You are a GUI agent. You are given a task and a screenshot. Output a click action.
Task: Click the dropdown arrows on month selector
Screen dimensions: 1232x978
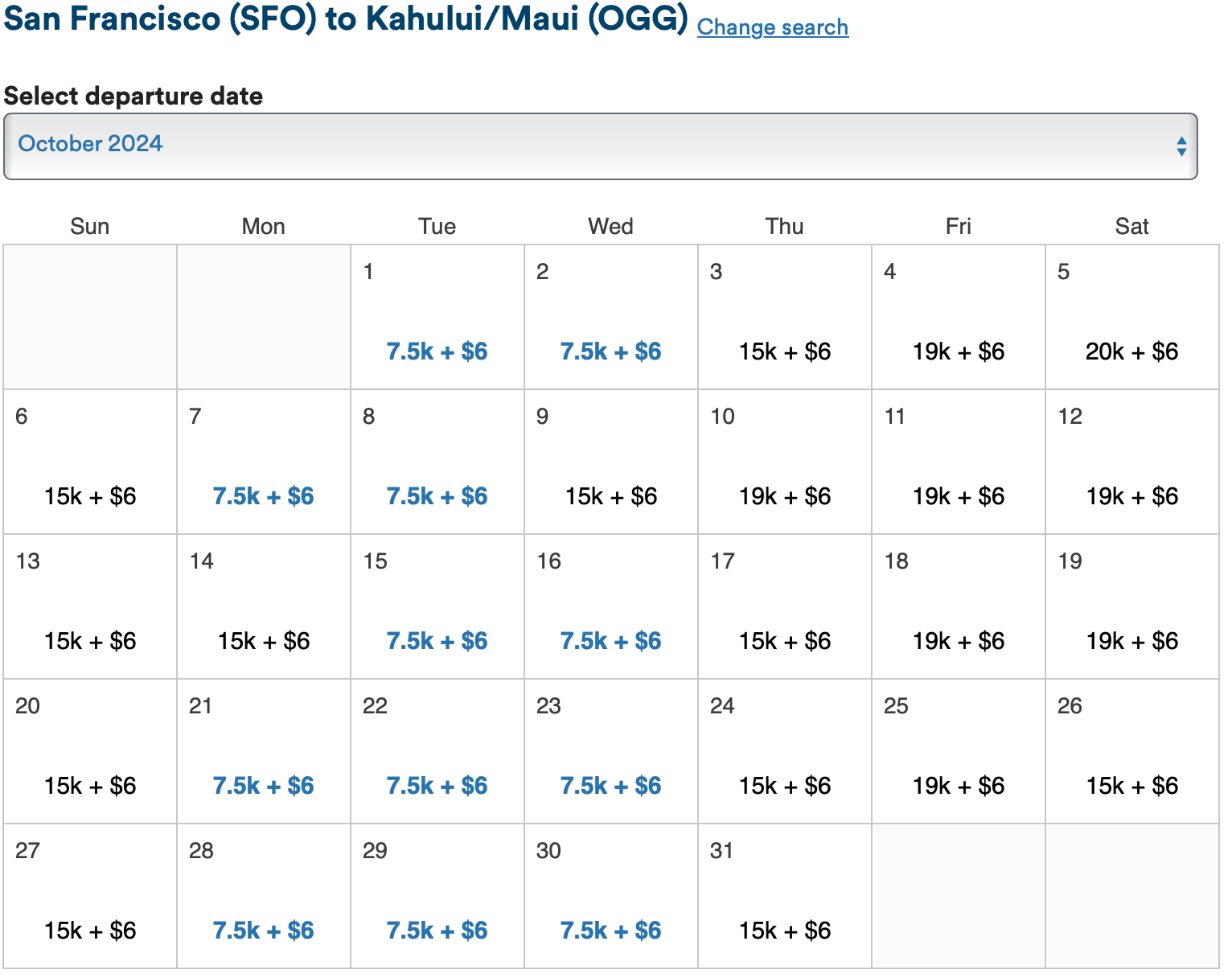click(x=1181, y=146)
